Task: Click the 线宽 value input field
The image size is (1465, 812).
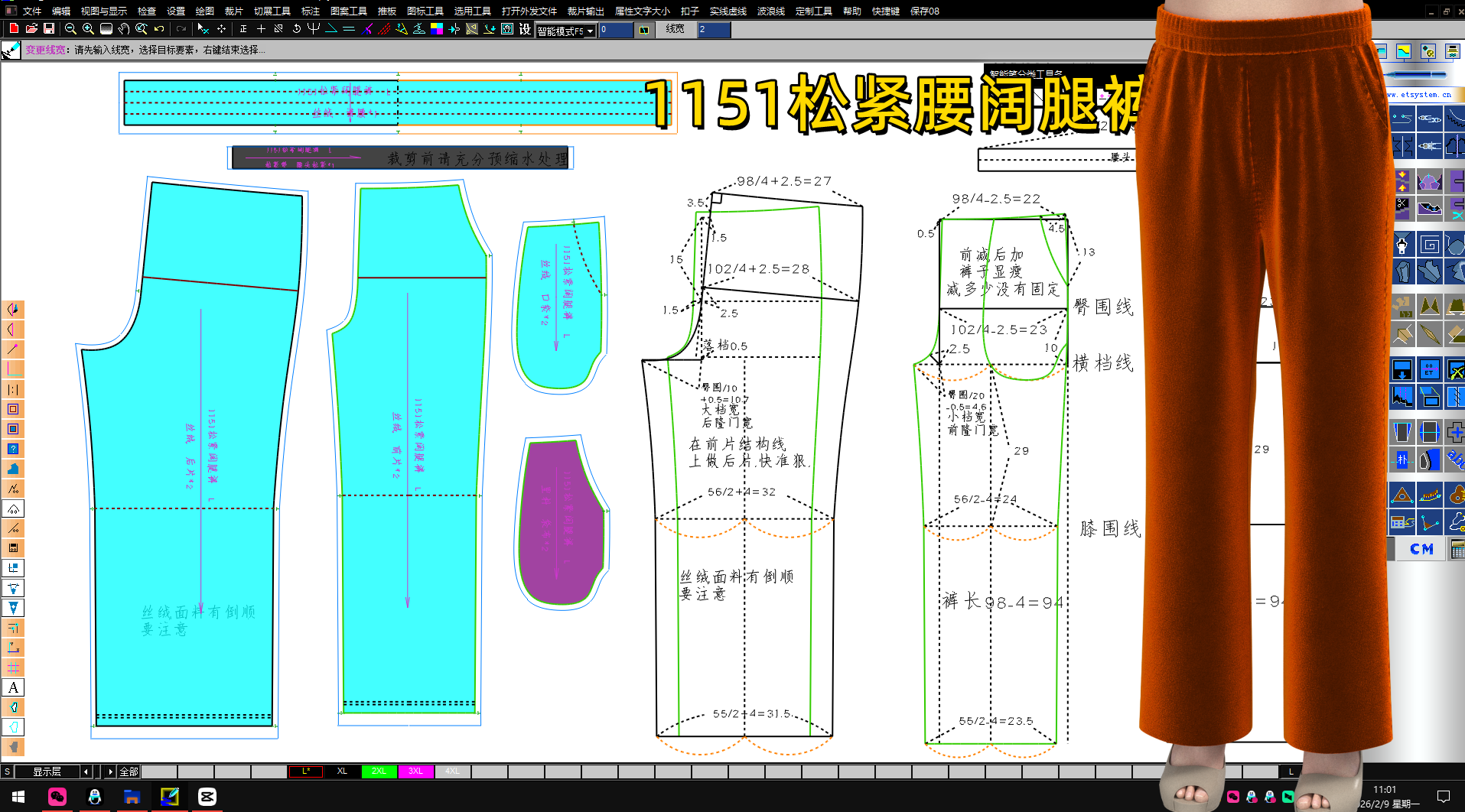Action: [x=712, y=29]
